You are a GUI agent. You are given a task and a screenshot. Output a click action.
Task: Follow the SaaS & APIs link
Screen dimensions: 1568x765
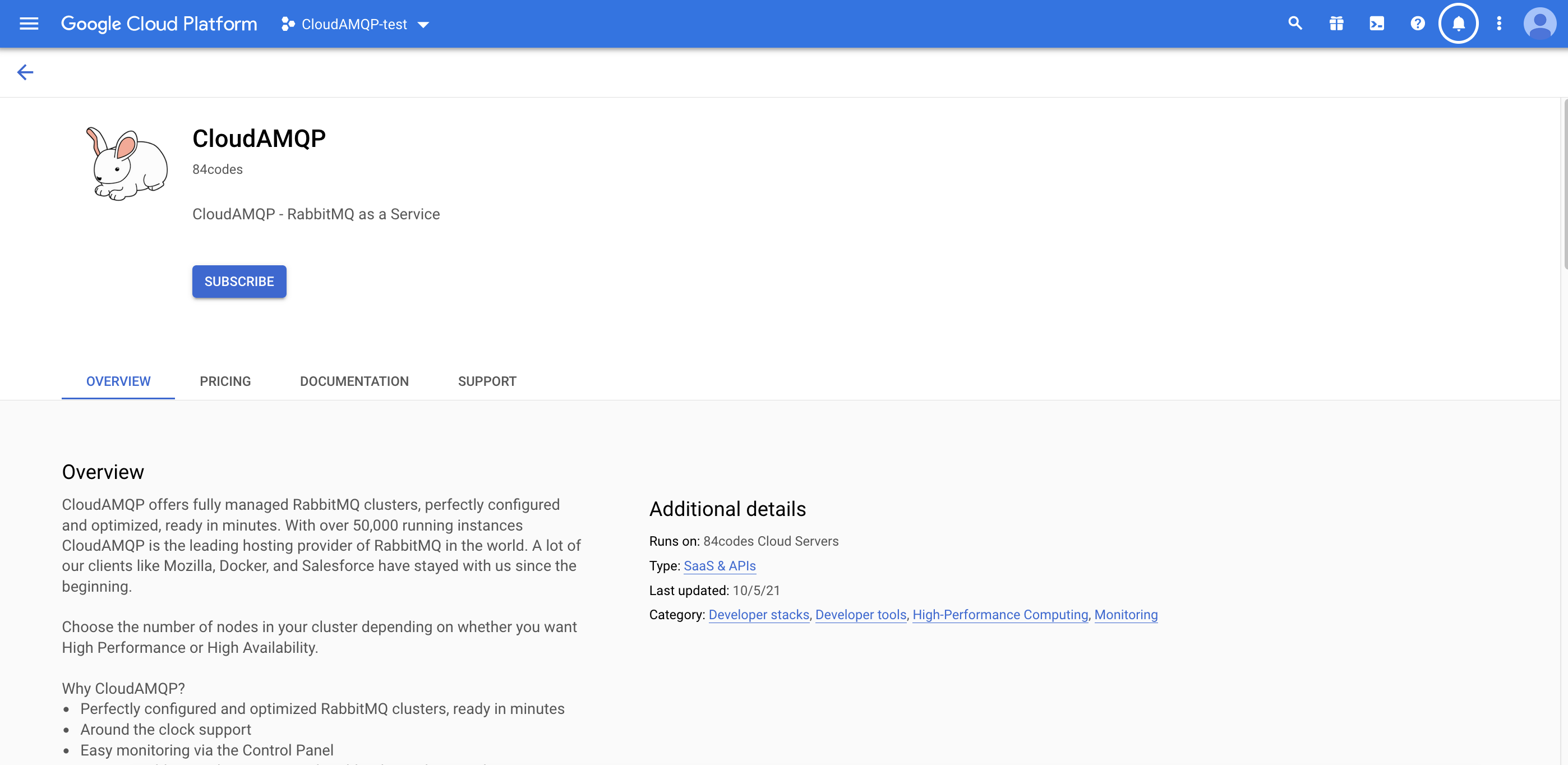(720, 566)
